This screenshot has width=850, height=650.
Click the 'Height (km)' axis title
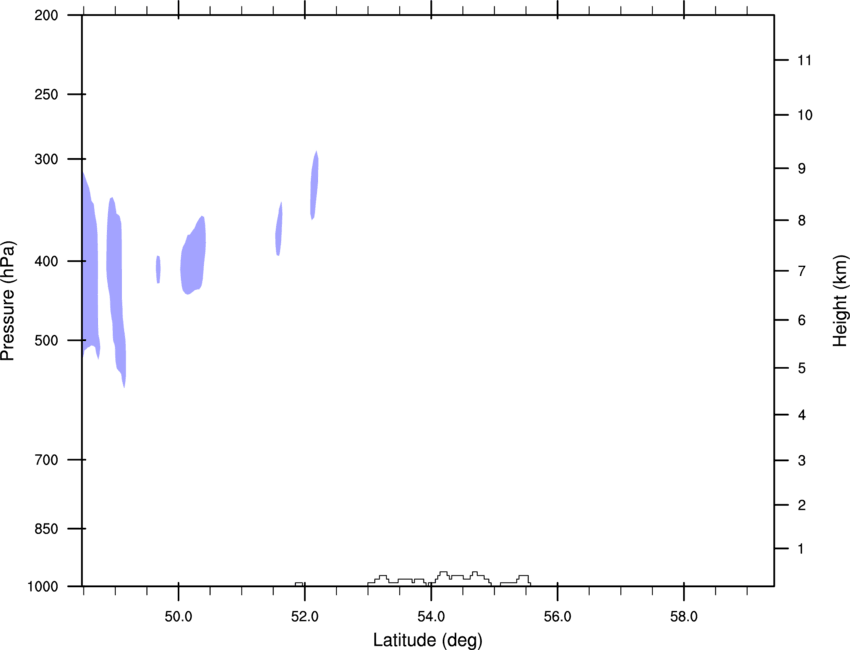coord(840,300)
